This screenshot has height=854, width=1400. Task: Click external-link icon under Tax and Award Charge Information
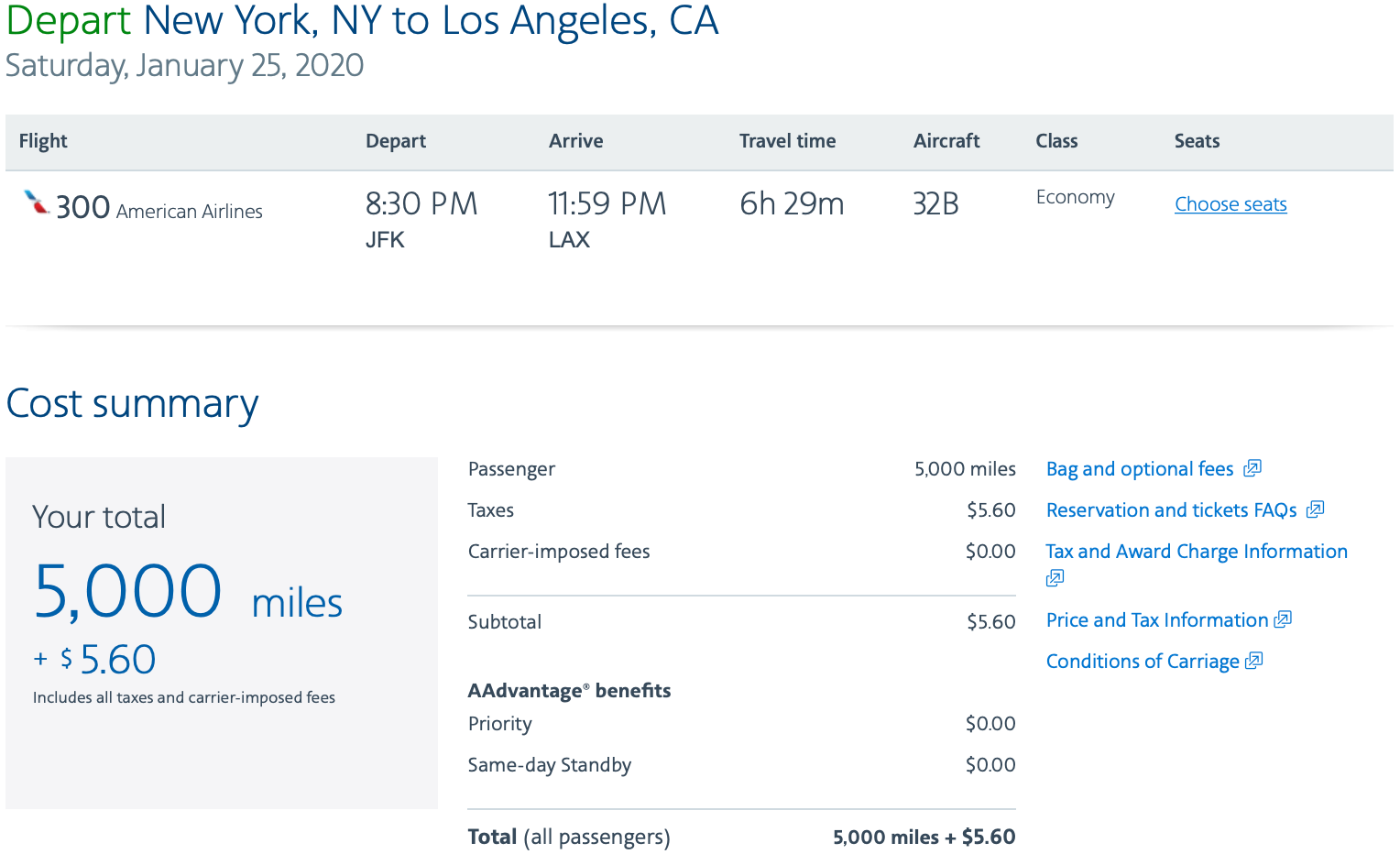coord(1055,578)
